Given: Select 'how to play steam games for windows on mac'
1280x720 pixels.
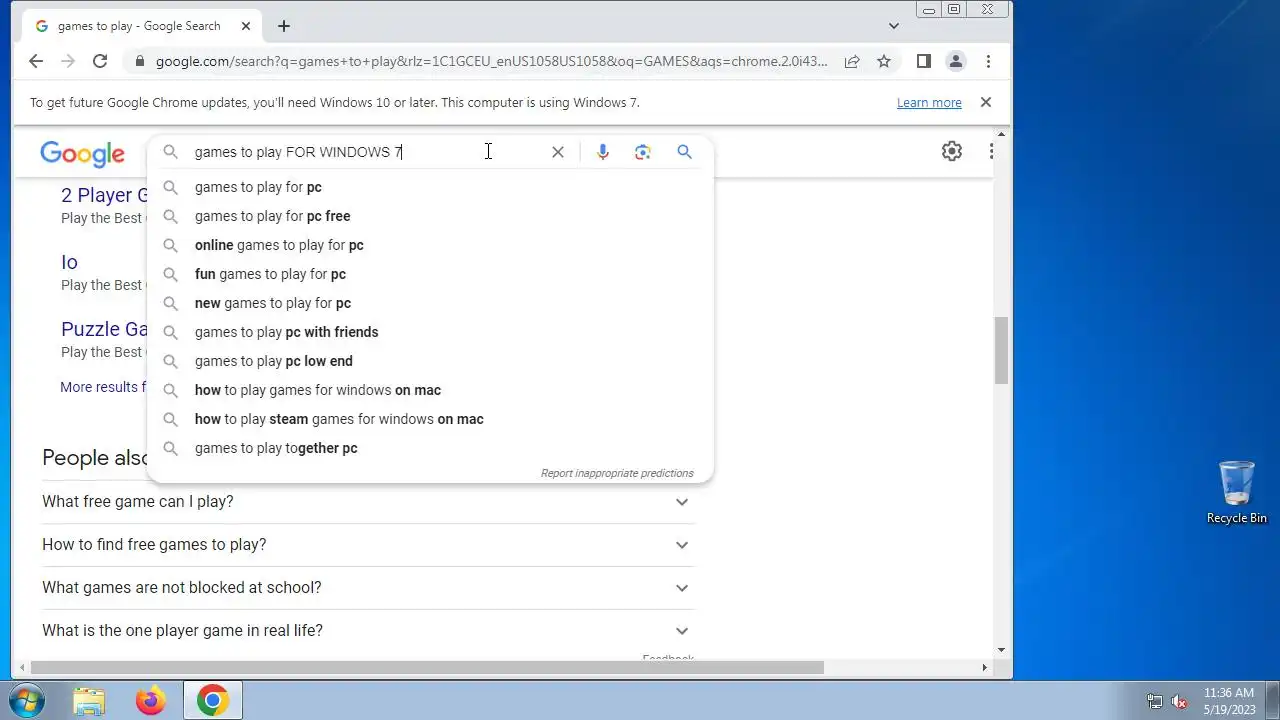Looking at the screenshot, I should tap(430, 419).
